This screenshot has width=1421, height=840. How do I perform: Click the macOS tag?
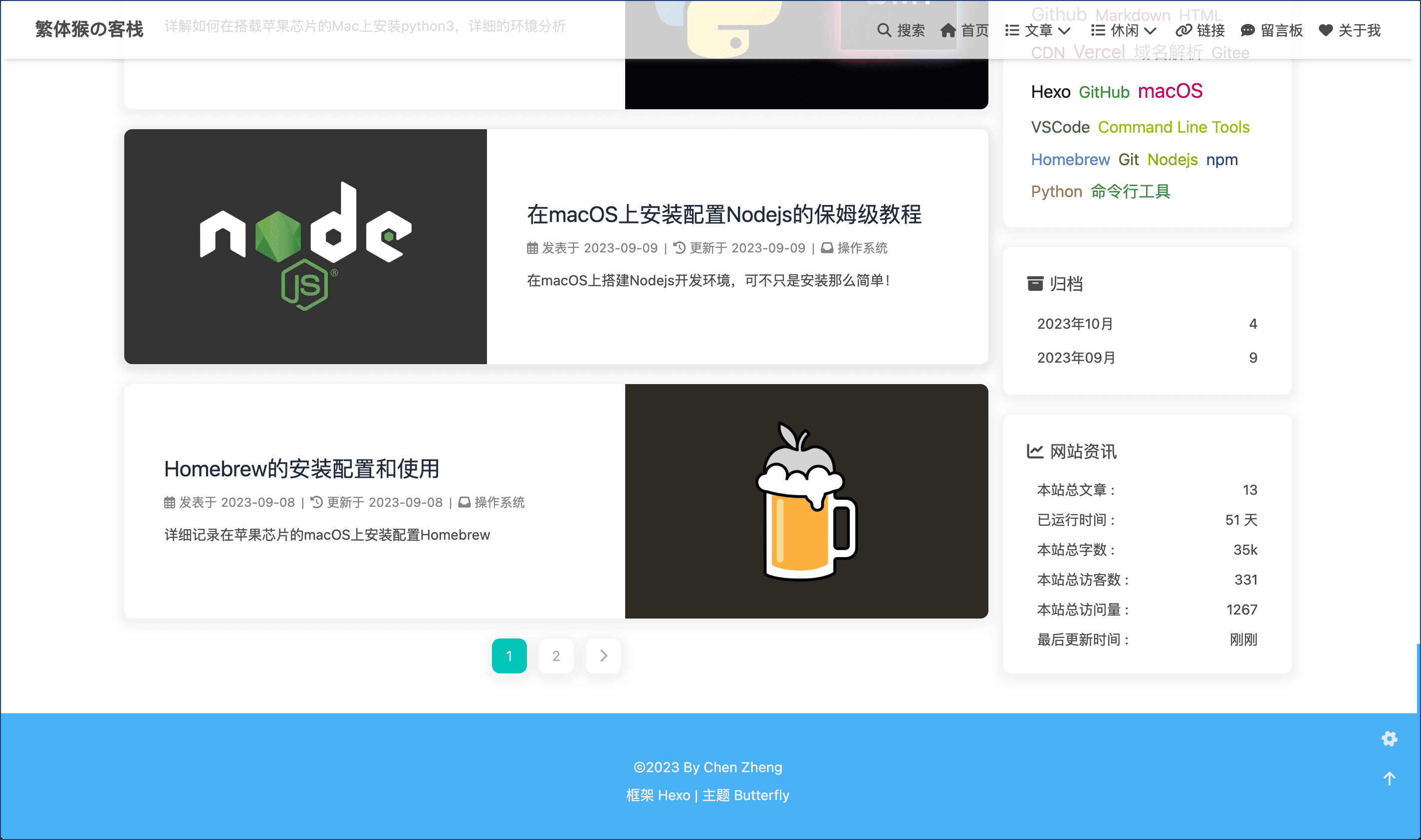tap(1170, 91)
